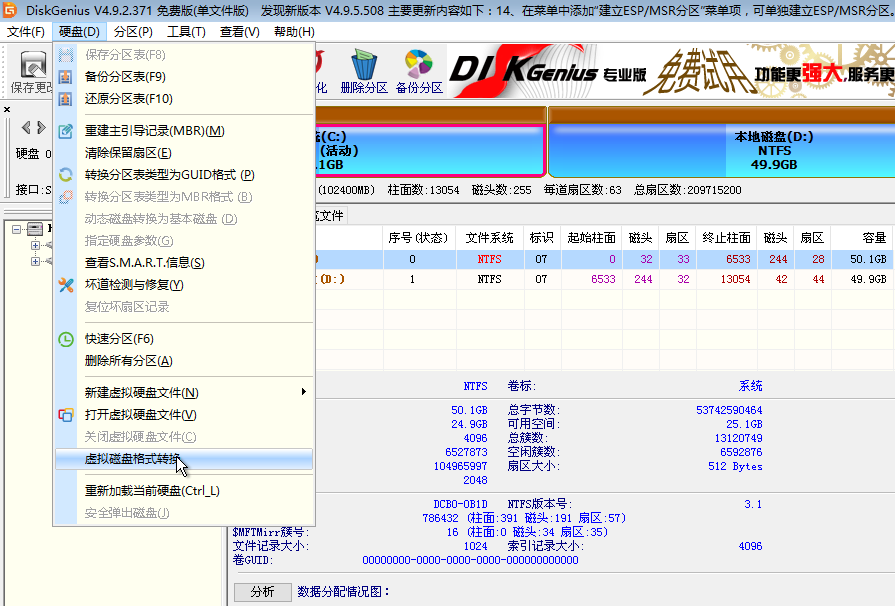
Task: Click the 转换分区表类型为GUID格式 icon
Action: tap(65, 175)
